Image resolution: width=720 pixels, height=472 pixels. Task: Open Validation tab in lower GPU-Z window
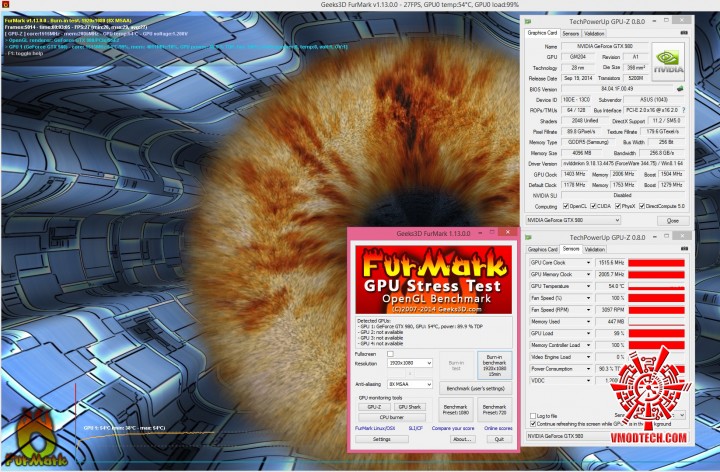[595, 249]
